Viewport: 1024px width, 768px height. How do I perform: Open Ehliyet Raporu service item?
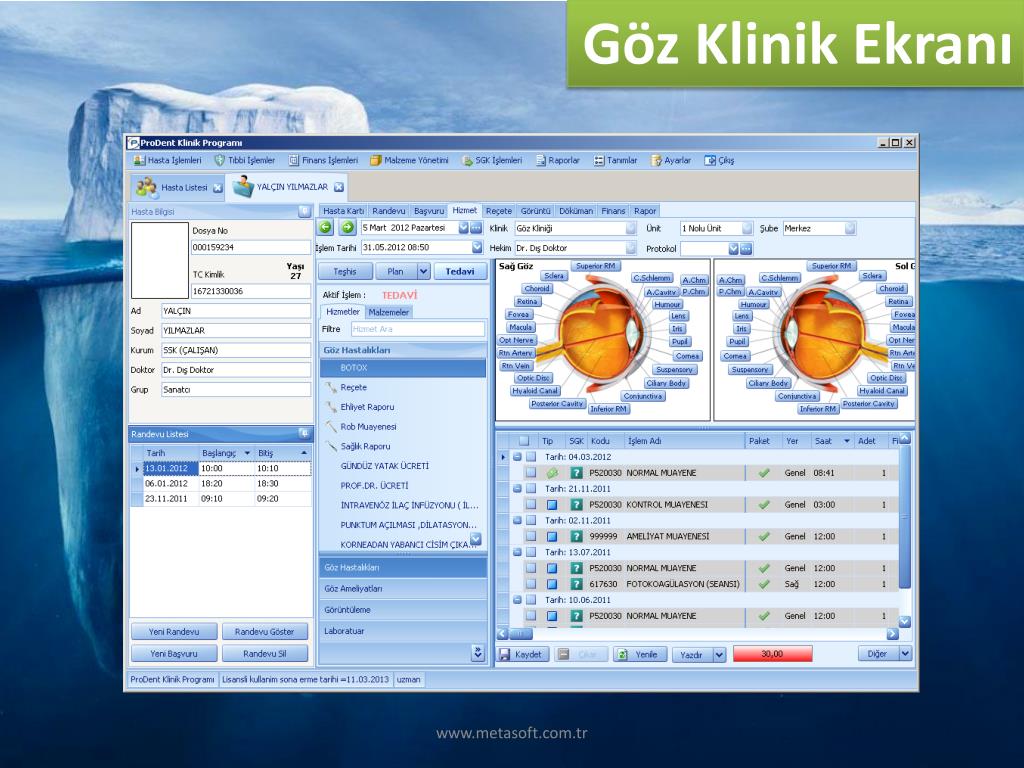[367, 407]
